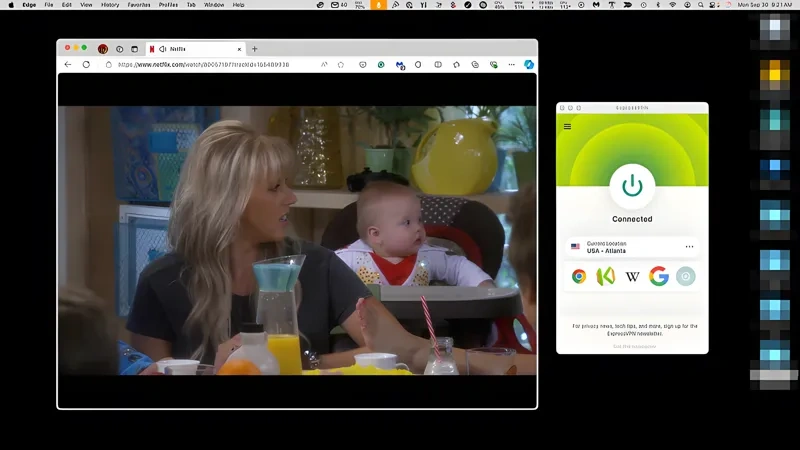Open the tab actions menu icon
Viewport: 800px width, 450px height.
click(134, 49)
